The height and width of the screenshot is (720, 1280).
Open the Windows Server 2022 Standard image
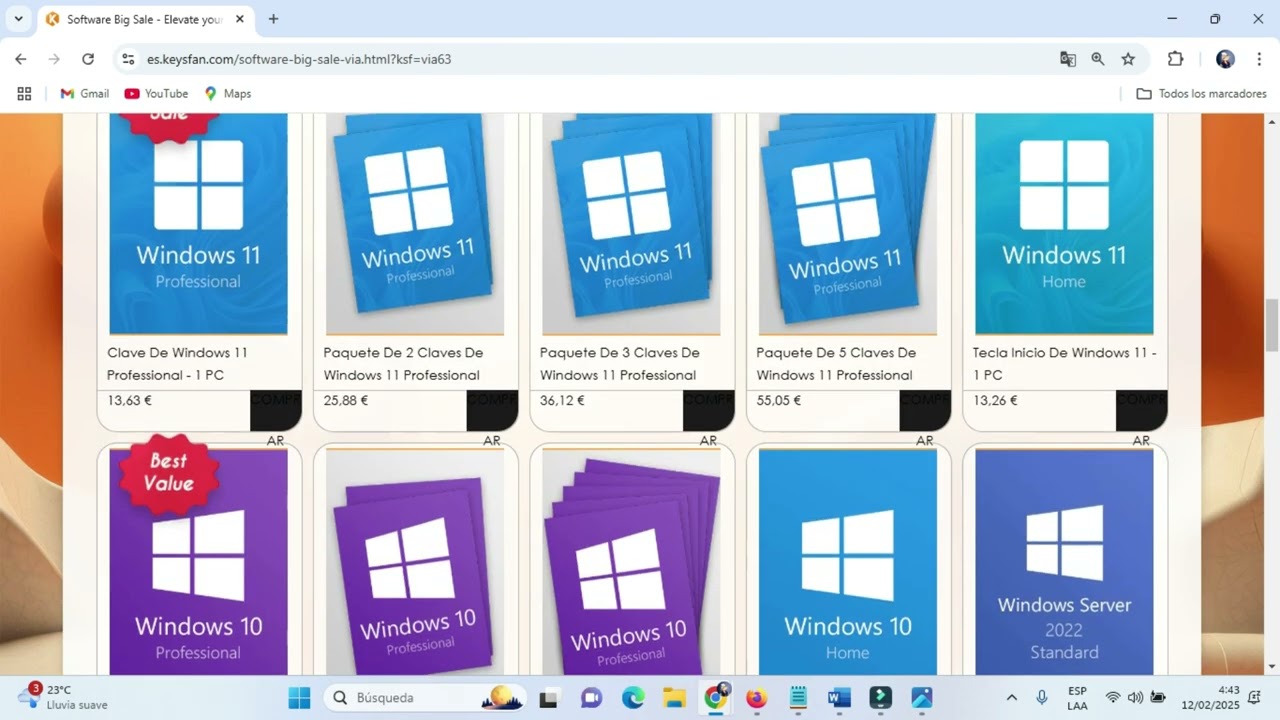pyautogui.click(x=1064, y=562)
